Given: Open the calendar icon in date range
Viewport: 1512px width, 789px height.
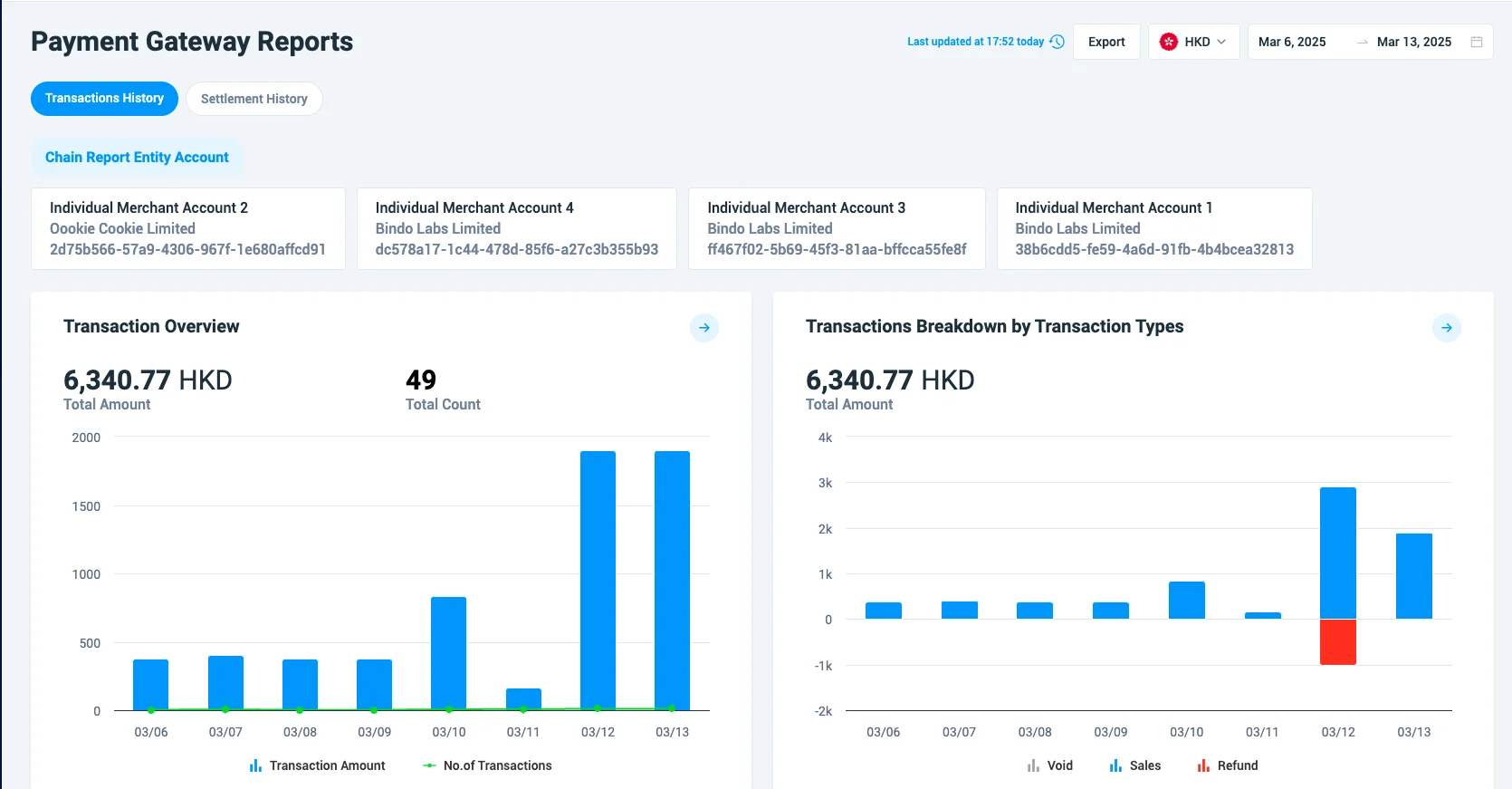Looking at the screenshot, I should [1477, 42].
